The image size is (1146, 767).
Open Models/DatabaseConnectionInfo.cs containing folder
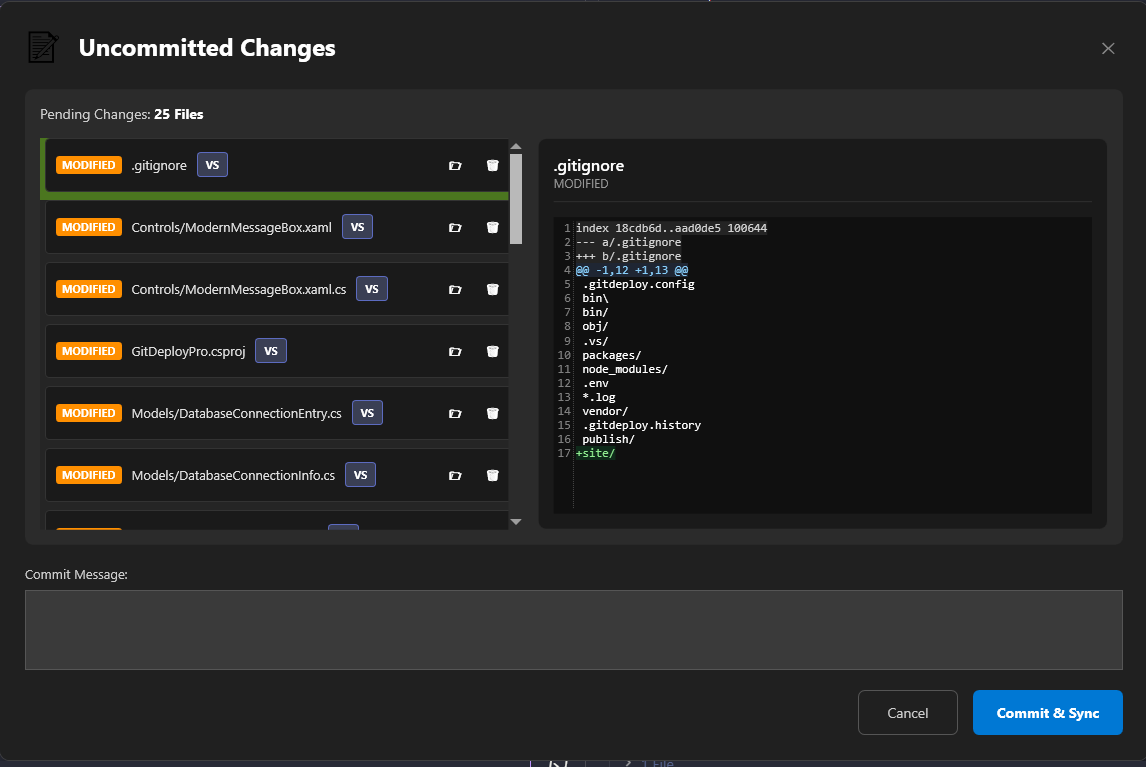click(x=455, y=475)
